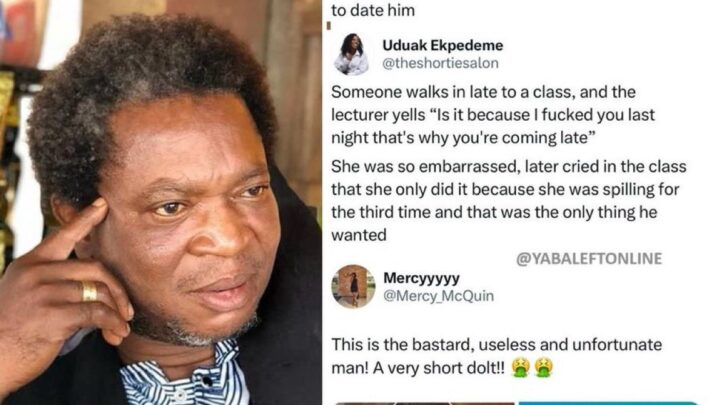The height and width of the screenshot is (405, 720).
Task: Visit the @theshortiesalon handle
Action: 440,63
